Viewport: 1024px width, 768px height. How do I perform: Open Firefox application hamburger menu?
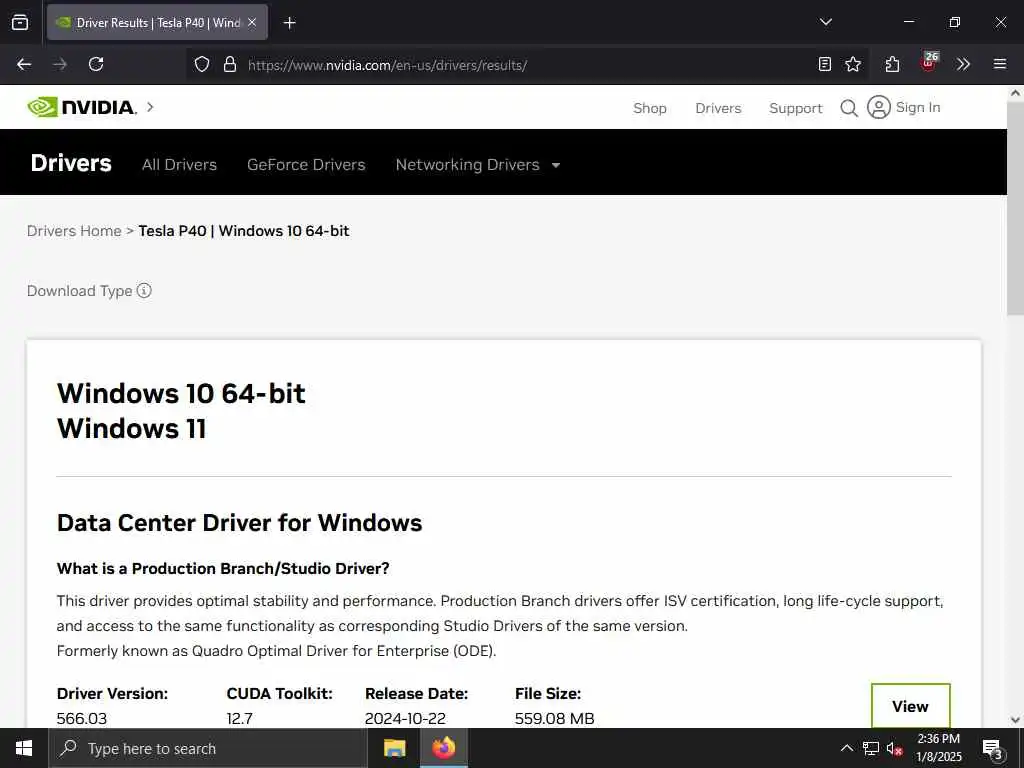[x=999, y=64]
